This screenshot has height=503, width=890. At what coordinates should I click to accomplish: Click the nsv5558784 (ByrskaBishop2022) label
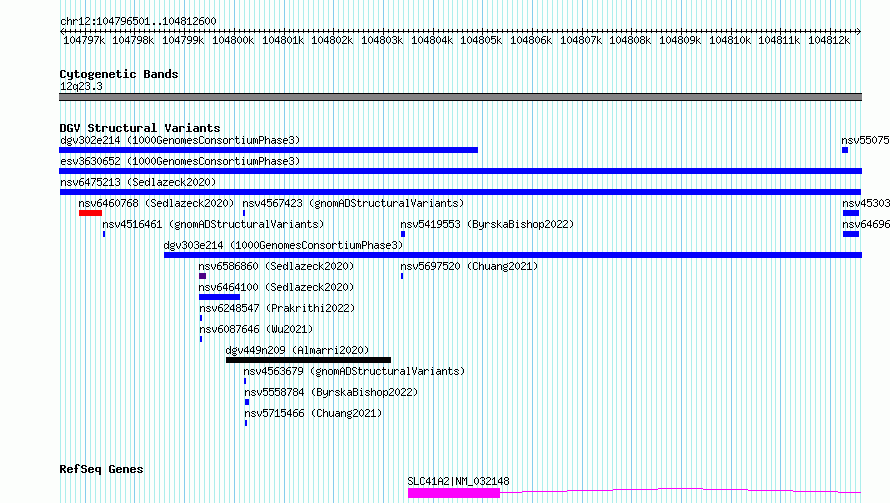(x=331, y=392)
